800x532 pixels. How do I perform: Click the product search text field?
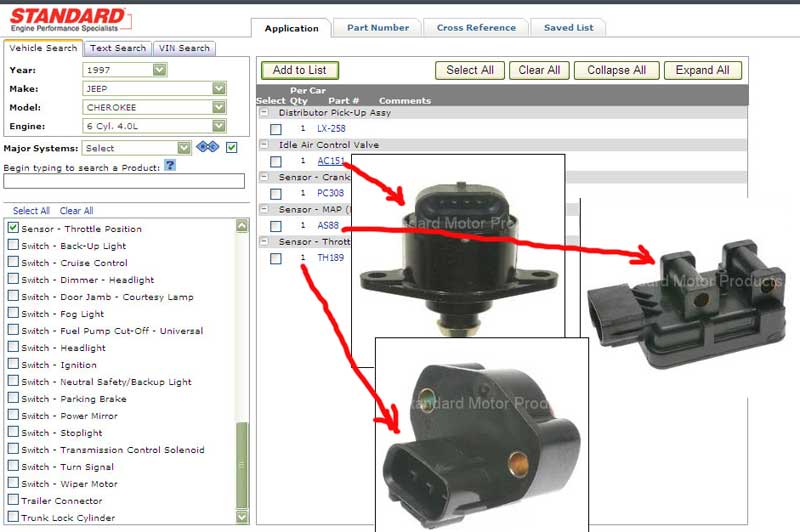[124, 182]
